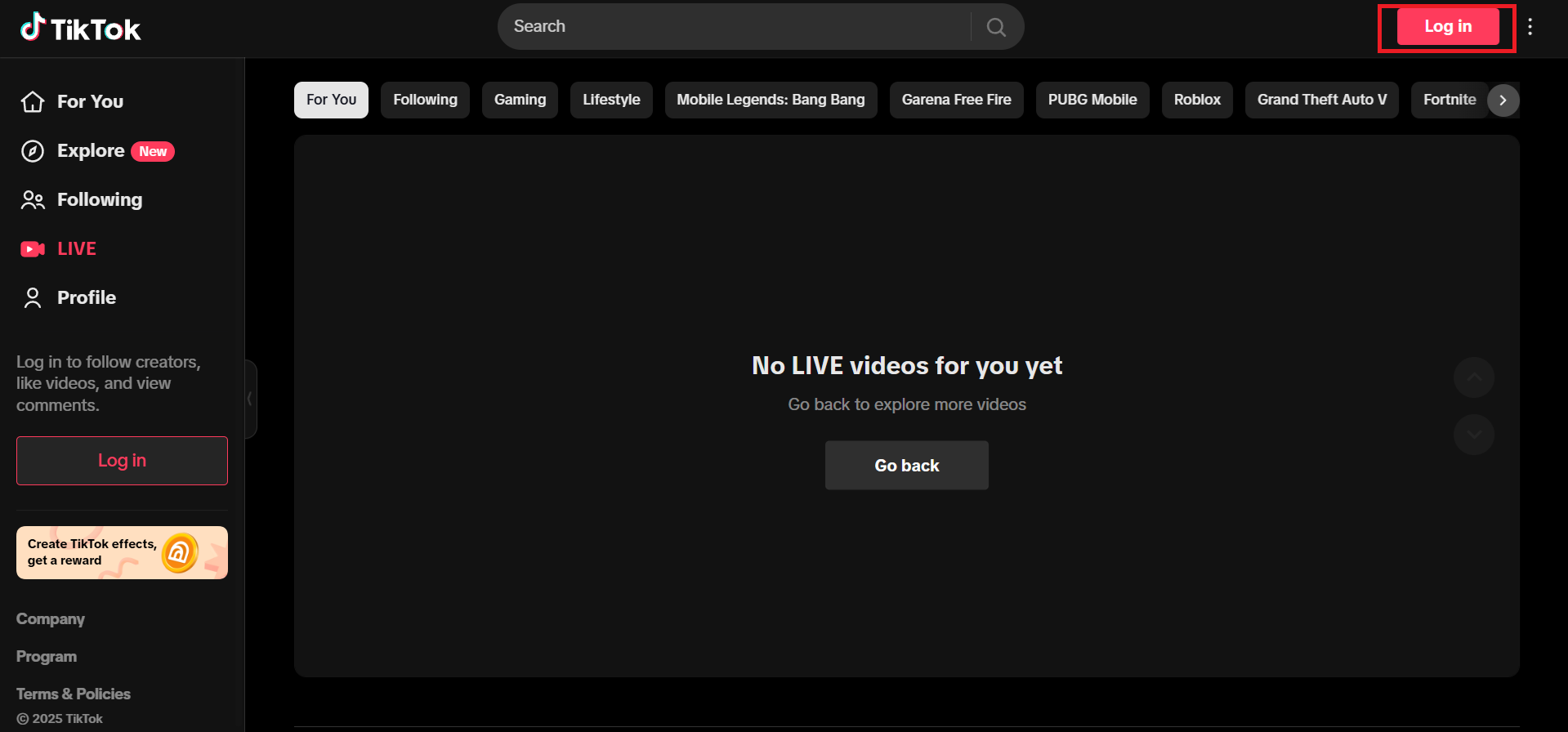Viewport: 1568px width, 732px height.
Task: Select the Lifestyle category chip
Action: [611, 100]
